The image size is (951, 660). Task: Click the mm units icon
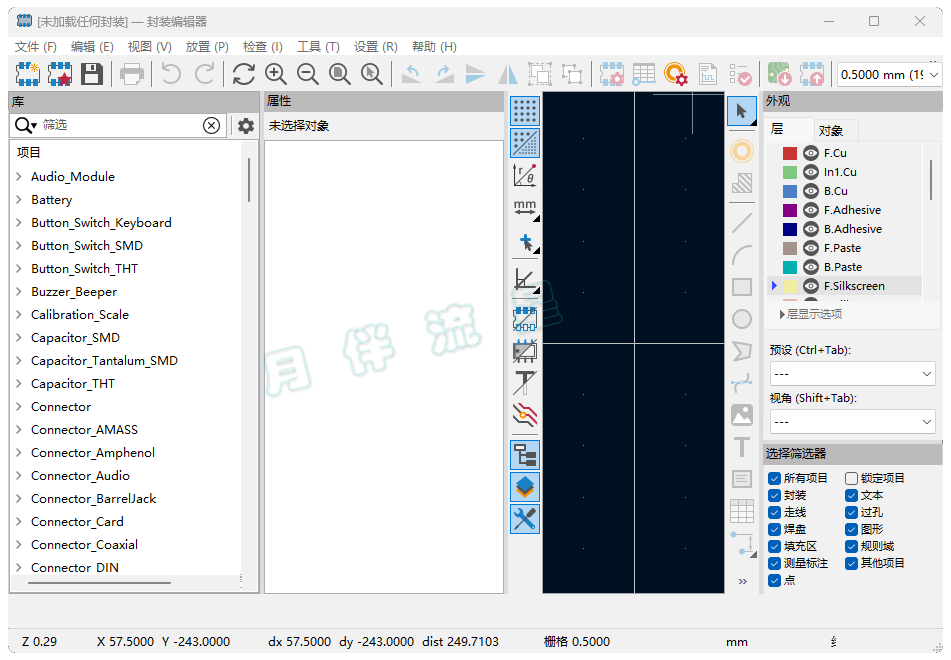pos(525,208)
